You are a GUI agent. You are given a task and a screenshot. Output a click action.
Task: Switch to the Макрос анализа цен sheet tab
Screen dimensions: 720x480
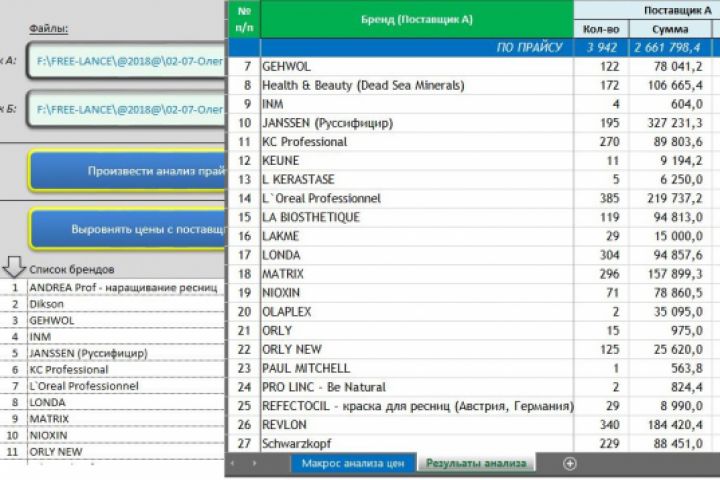pyautogui.click(x=353, y=463)
